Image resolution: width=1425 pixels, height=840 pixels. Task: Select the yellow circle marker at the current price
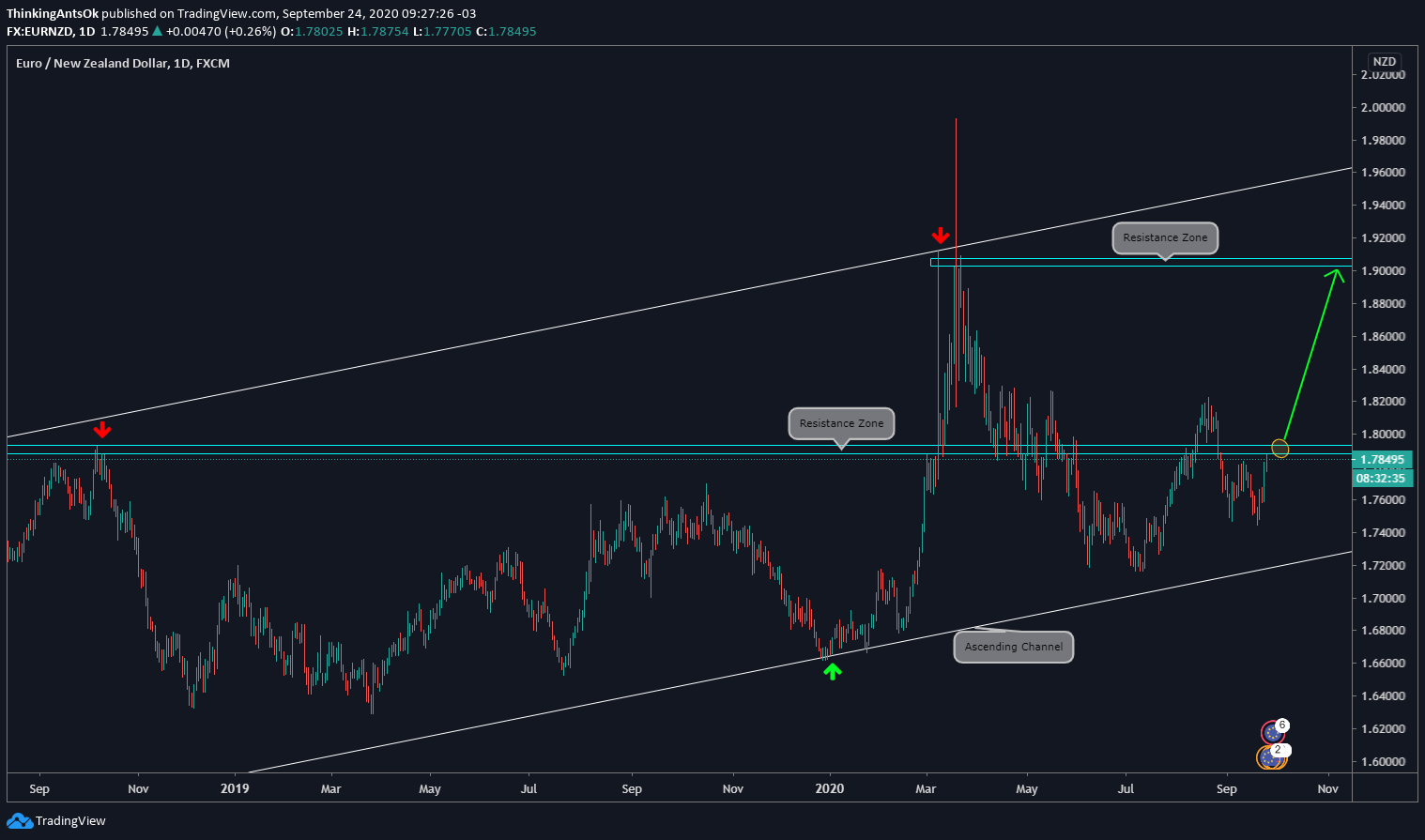pyautogui.click(x=1279, y=449)
